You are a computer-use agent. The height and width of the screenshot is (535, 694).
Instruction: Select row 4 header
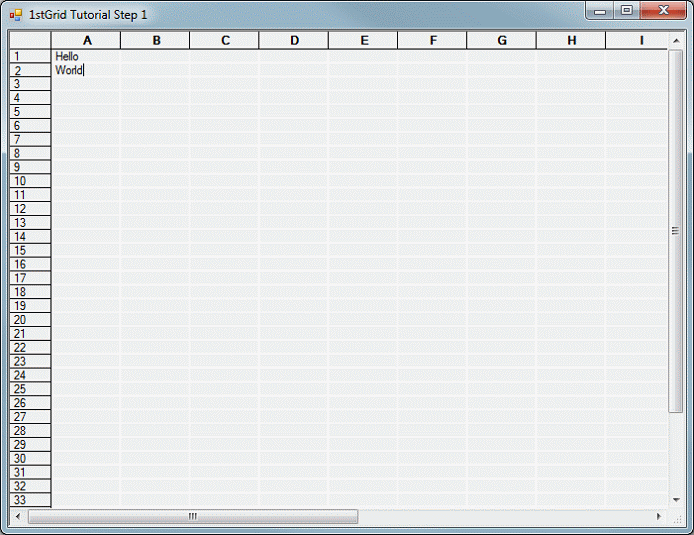coord(30,98)
